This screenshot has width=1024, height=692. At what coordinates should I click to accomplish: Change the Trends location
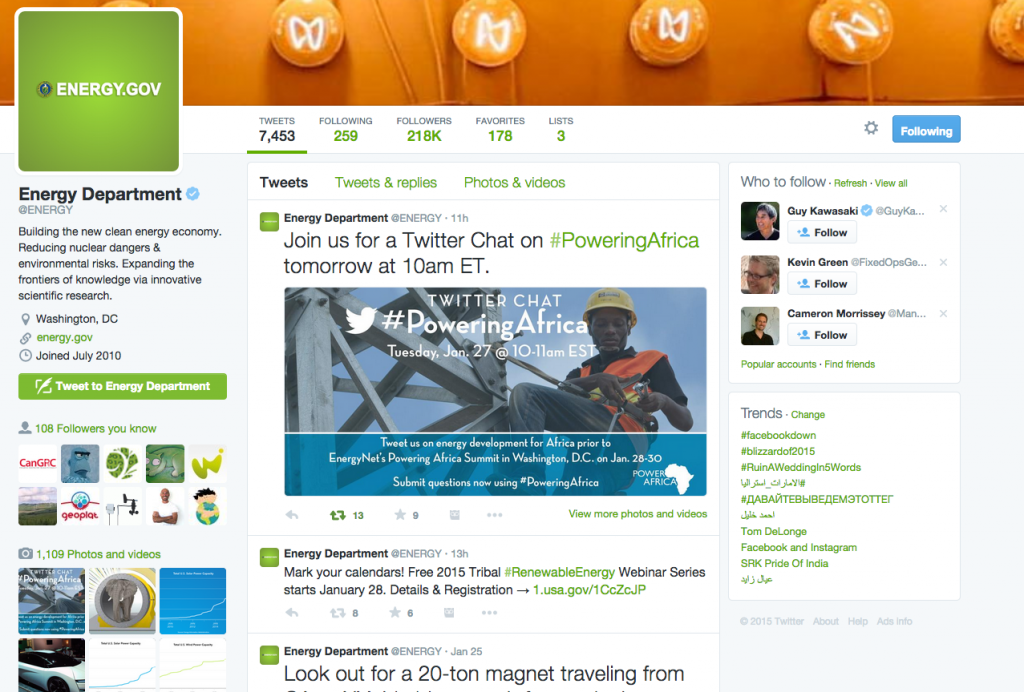(808, 415)
